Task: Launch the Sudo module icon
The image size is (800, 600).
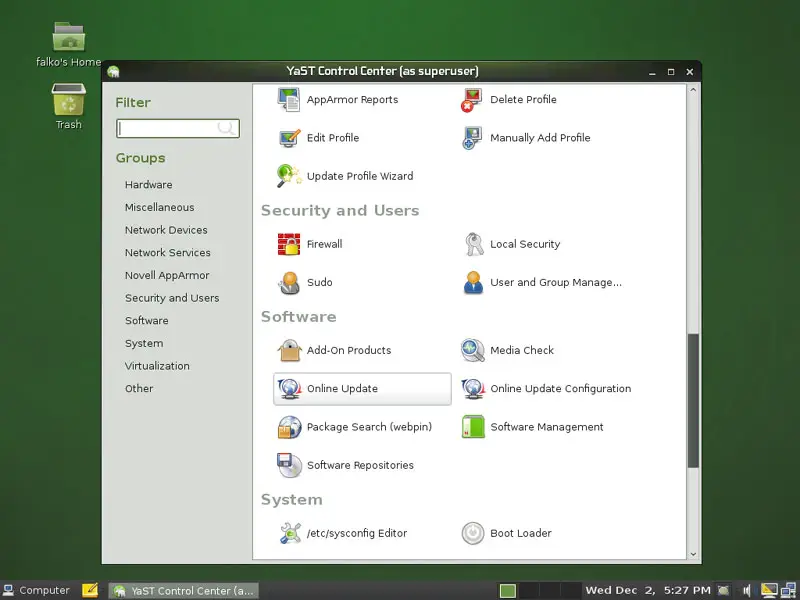Action: (x=289, y=282)
